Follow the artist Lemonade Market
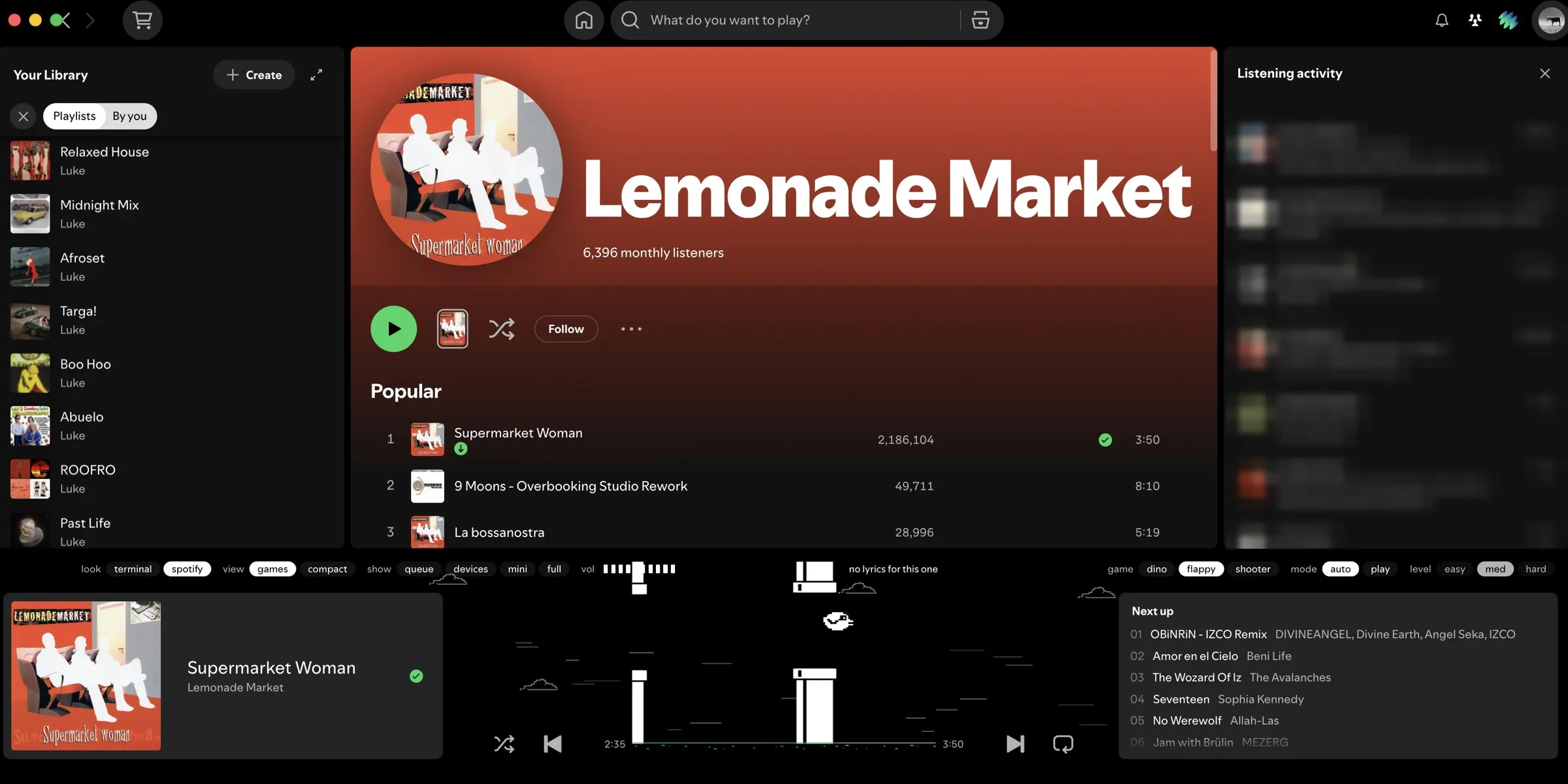The width and height of the screenshot is (1568, 784). pyautogui.click(x=566, y=329)
